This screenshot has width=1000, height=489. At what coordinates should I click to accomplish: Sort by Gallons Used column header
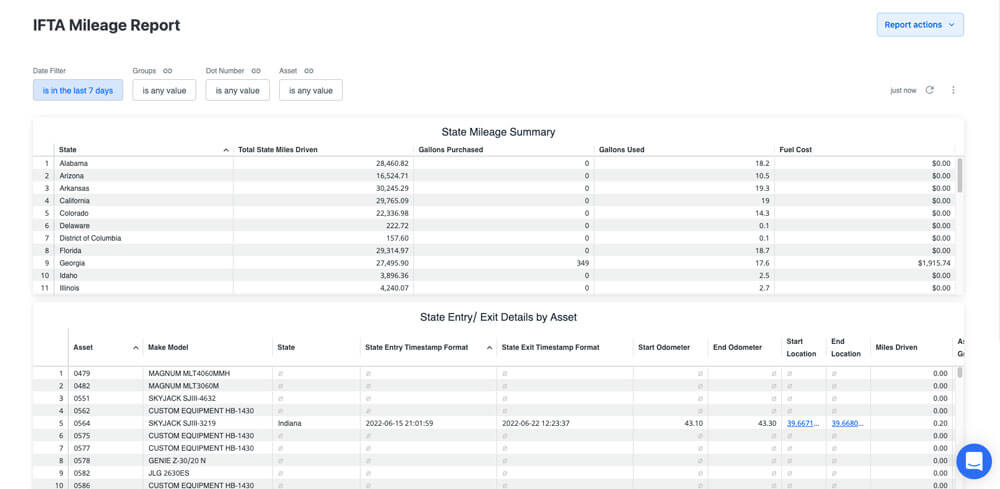point(622,150)
